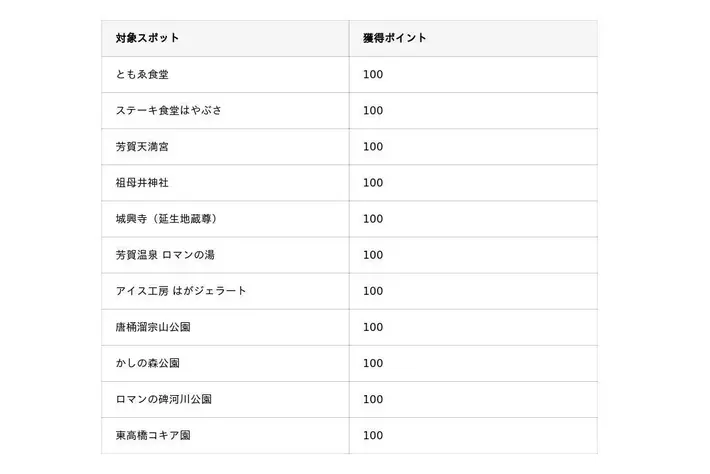
Task: Click the 芳賀天満宮 spot name
Action: click(x=142, y=147)
